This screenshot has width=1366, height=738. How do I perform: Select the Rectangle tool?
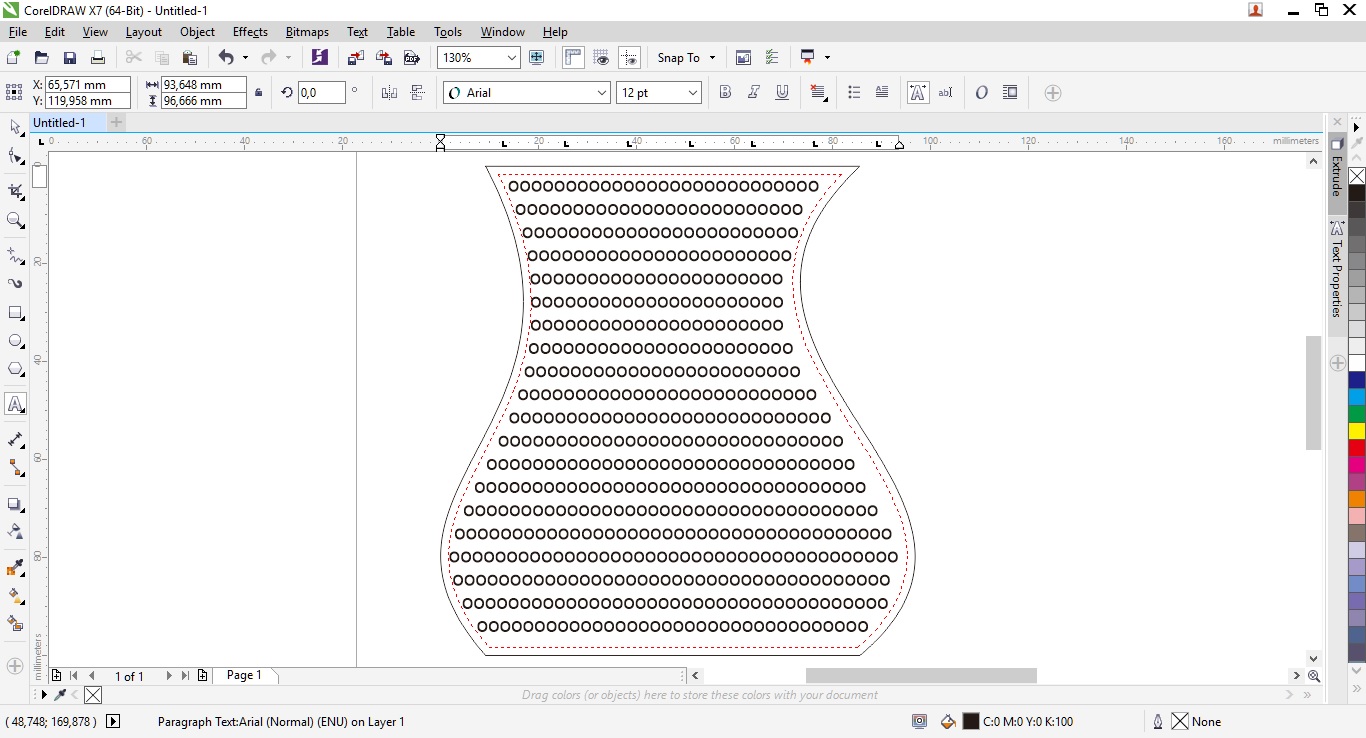[15, 313]
